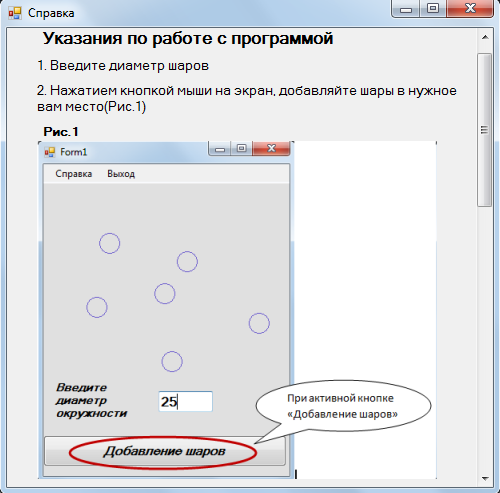Click the scrollbar down arrow
Viewport: 500px width, 493px height.
485,478
